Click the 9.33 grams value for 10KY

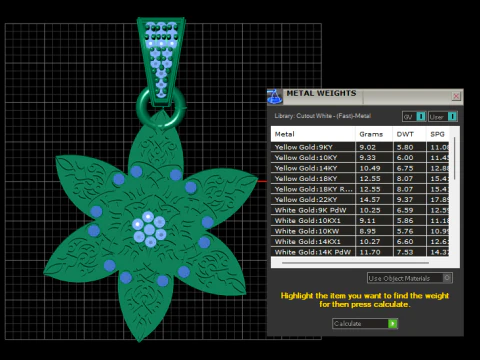click(x=367, y=157)
